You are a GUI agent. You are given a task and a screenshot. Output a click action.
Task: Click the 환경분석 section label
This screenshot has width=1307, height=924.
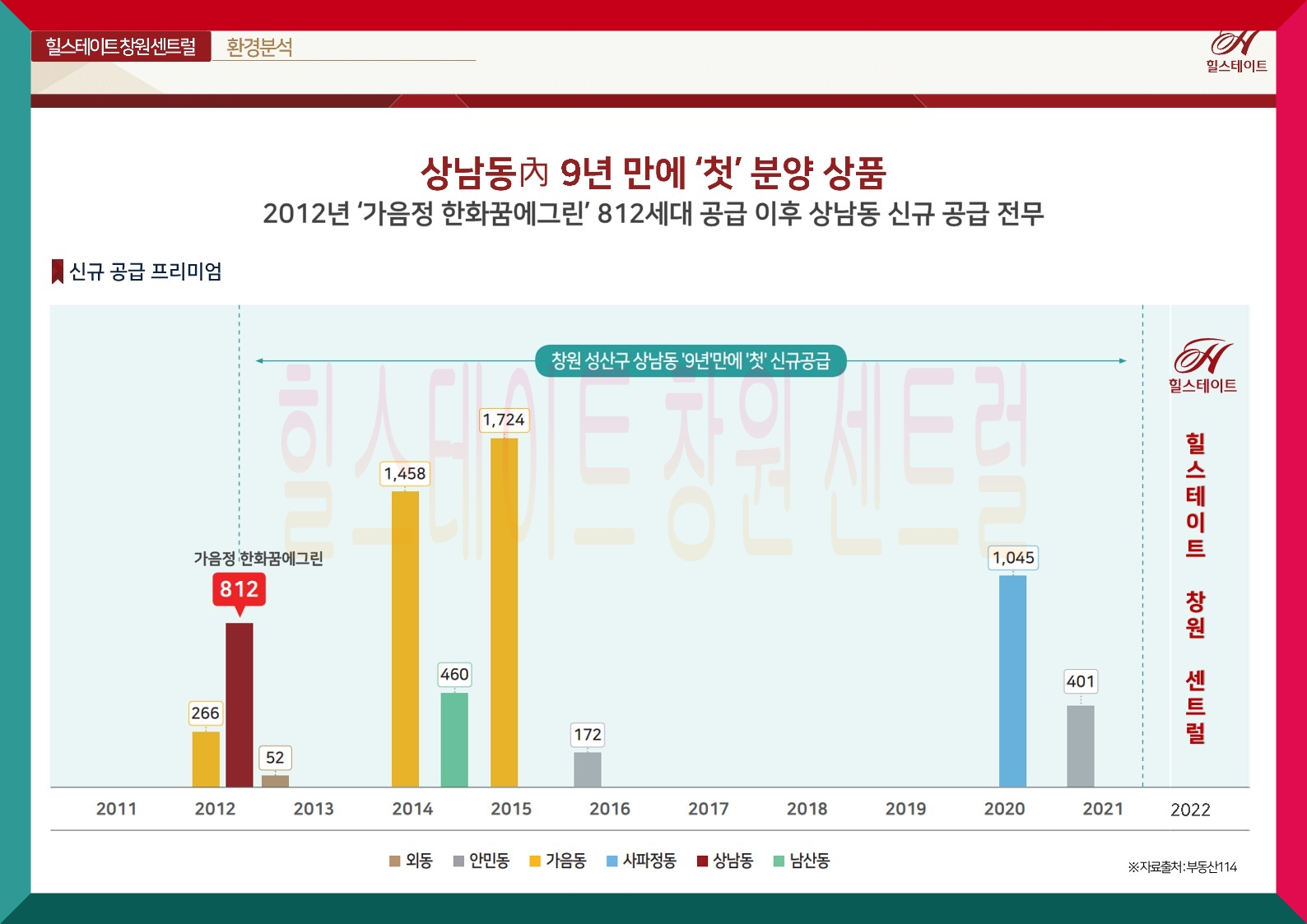259,47
